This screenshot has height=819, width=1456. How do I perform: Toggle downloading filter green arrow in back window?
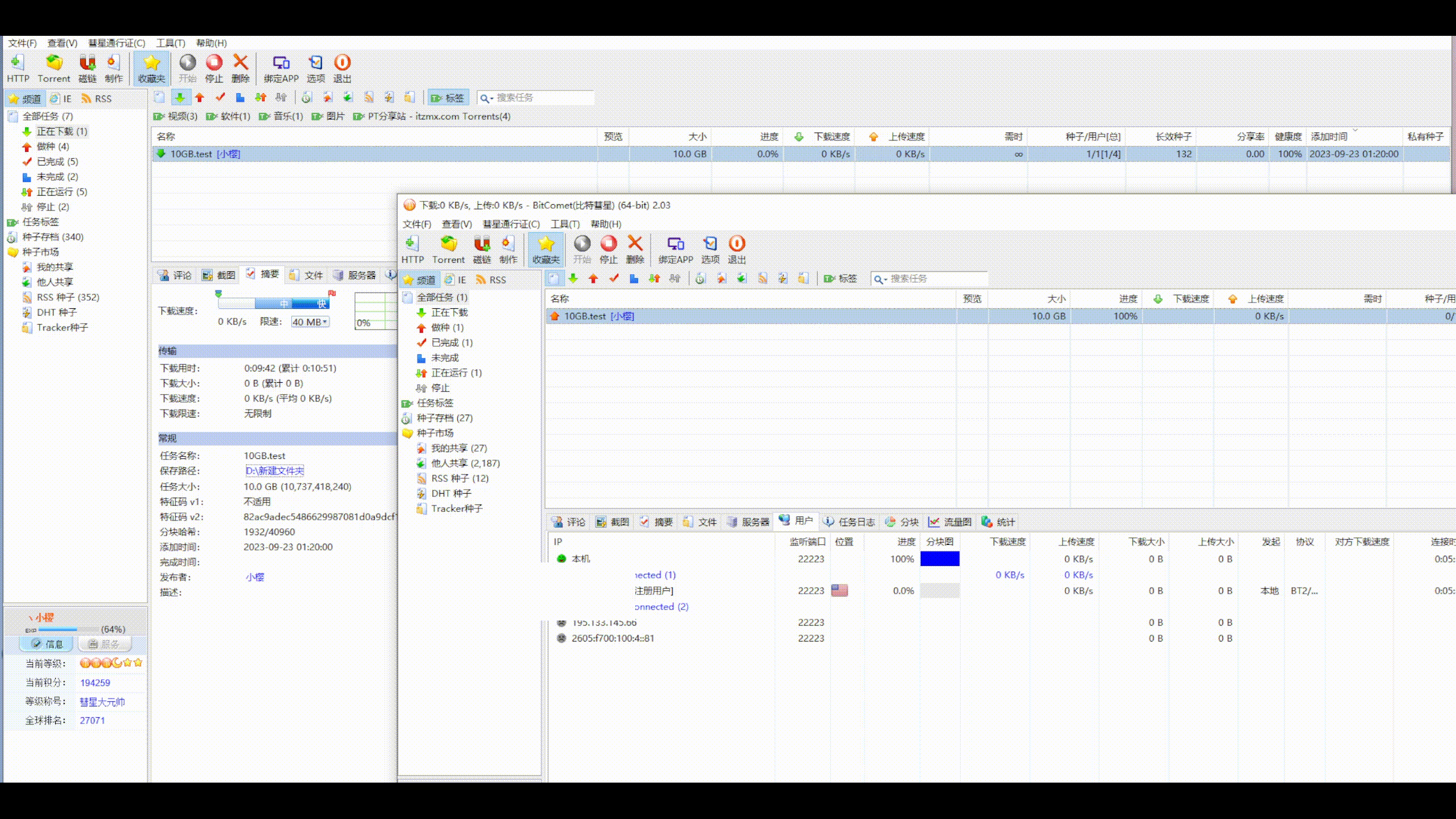[x=180, y=98]
